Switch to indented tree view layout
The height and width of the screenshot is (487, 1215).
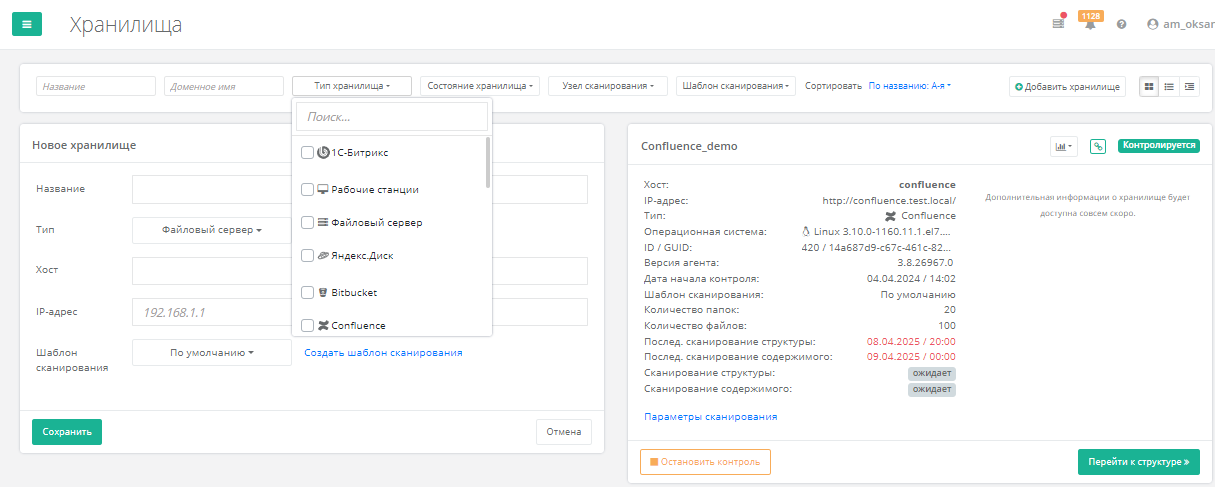tap(1189, 87)
